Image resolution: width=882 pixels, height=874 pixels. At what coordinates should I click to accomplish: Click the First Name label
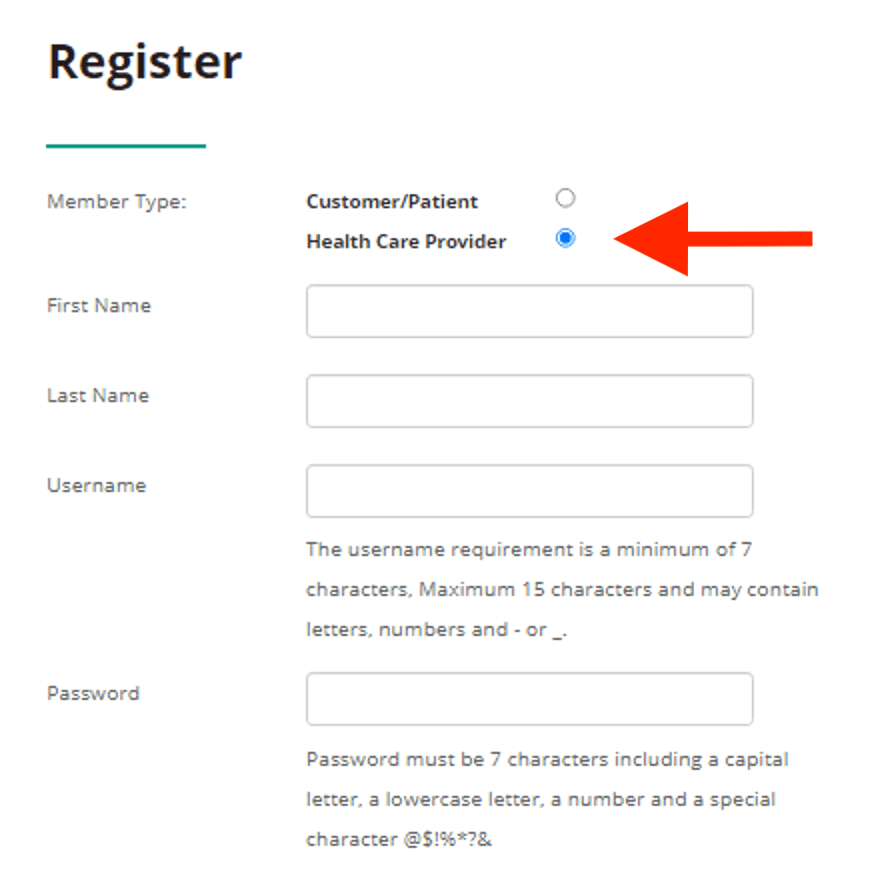point(98,306)
